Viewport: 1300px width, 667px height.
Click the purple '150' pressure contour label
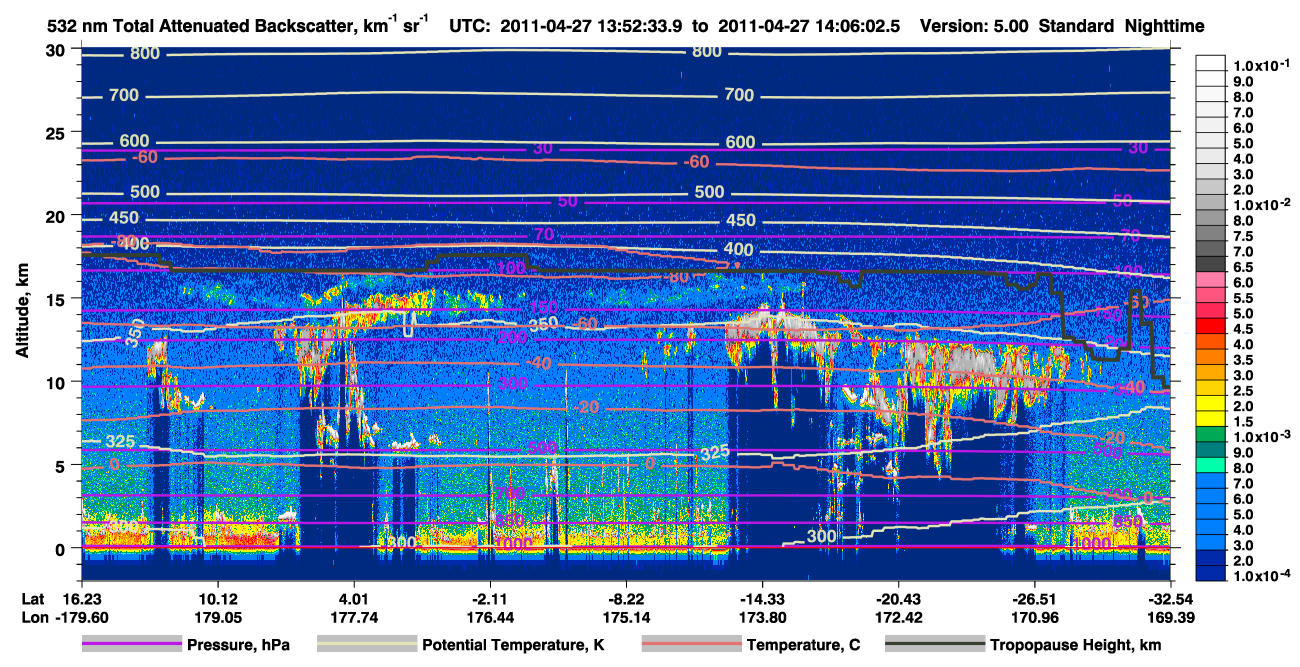pyautogui.click(x=545, y=307)
